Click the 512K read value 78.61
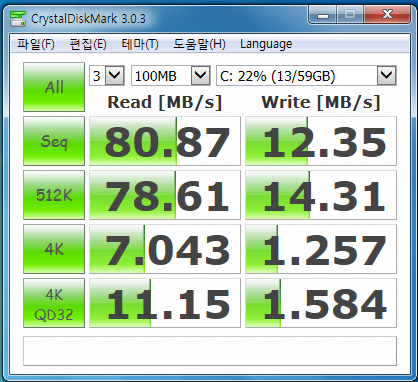Viewport: 418px width, 382px height. tap(165, 195)
